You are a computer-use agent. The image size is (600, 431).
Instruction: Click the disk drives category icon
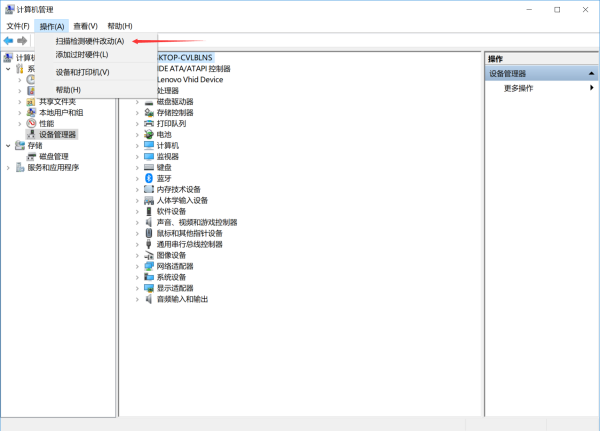click(149, 102)
